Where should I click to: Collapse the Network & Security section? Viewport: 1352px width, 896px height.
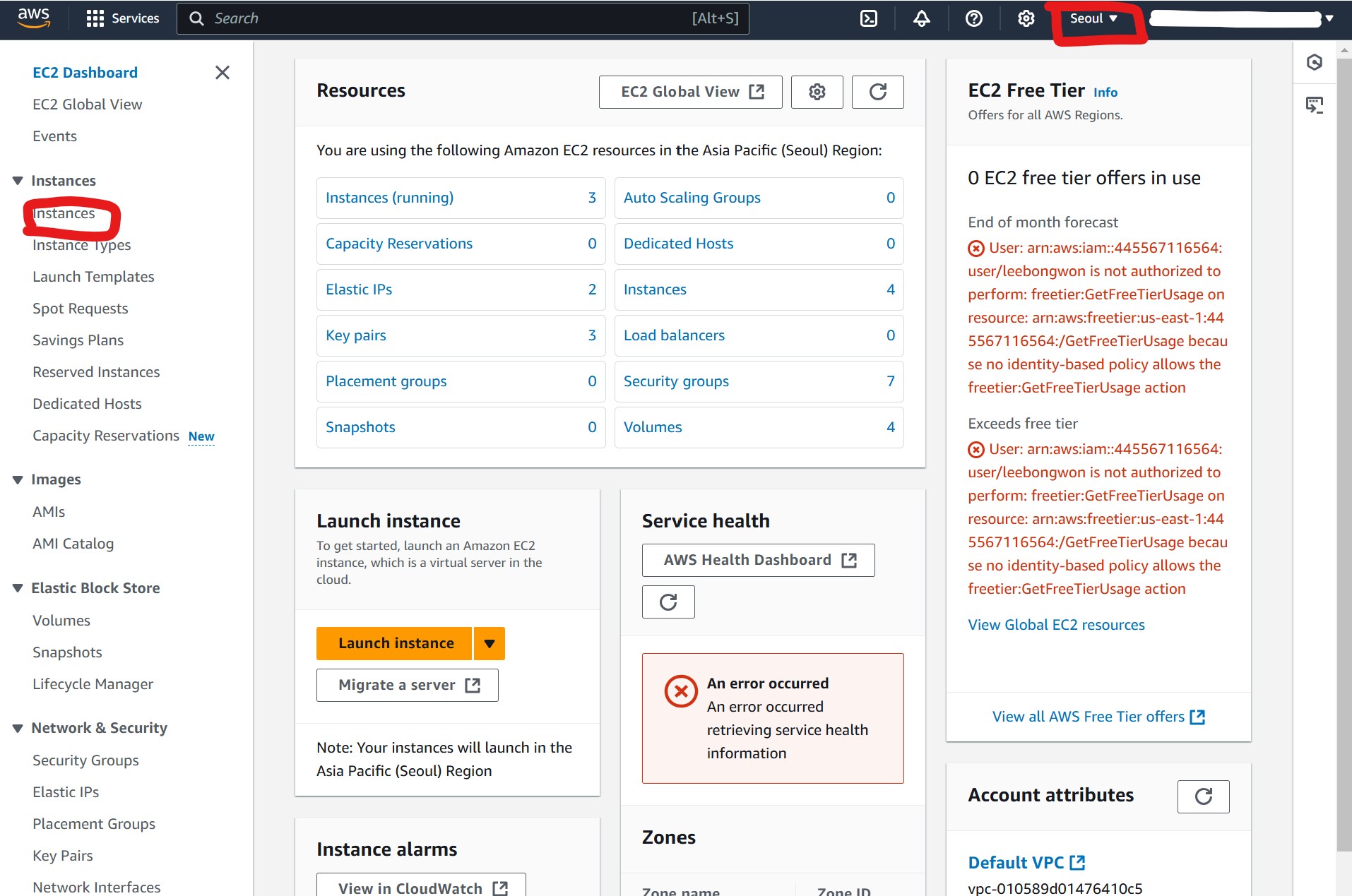18,728
